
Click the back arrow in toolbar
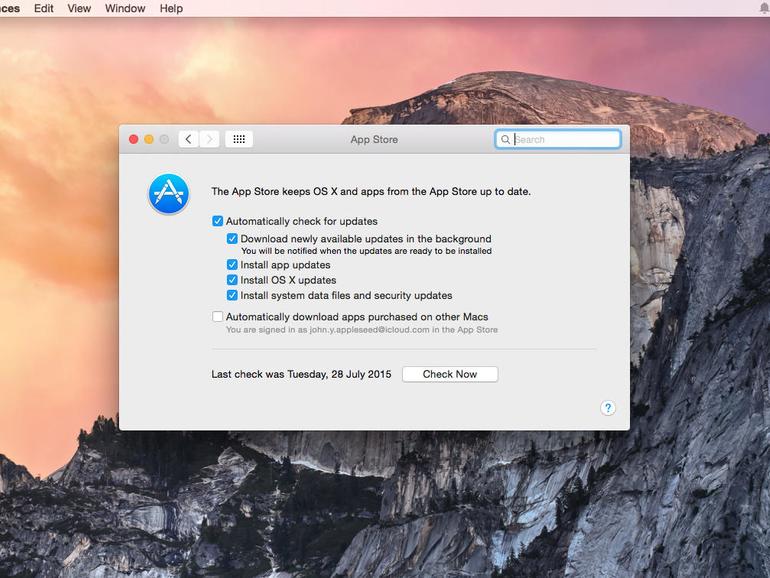189,139
